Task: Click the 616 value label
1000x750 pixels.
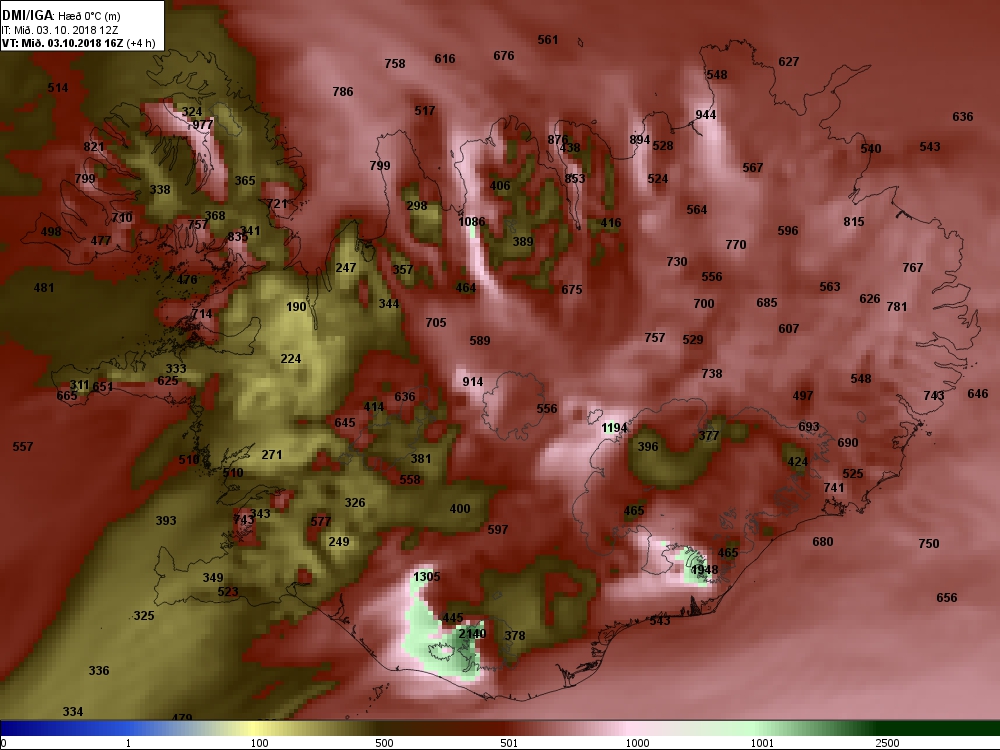Action: [x=445, y=59]
